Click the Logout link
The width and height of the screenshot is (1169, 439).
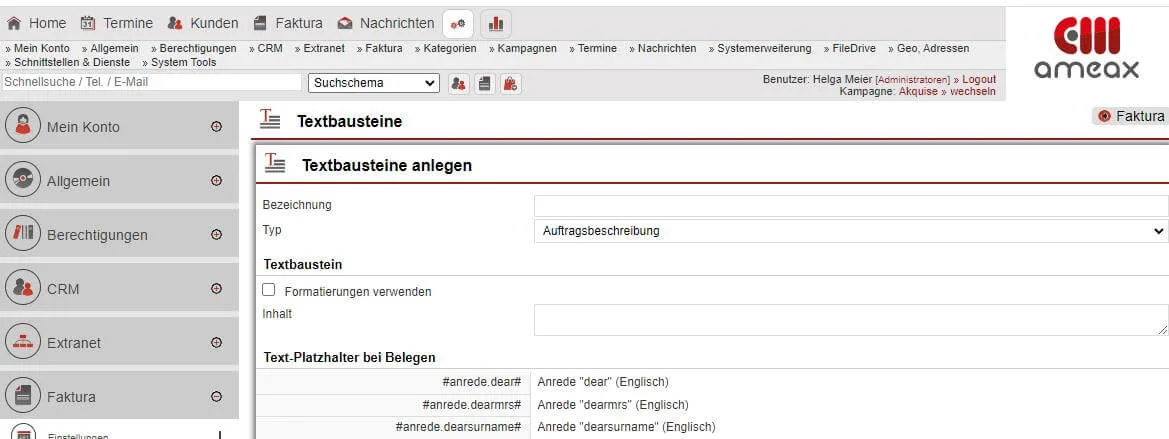coord(979,79)
